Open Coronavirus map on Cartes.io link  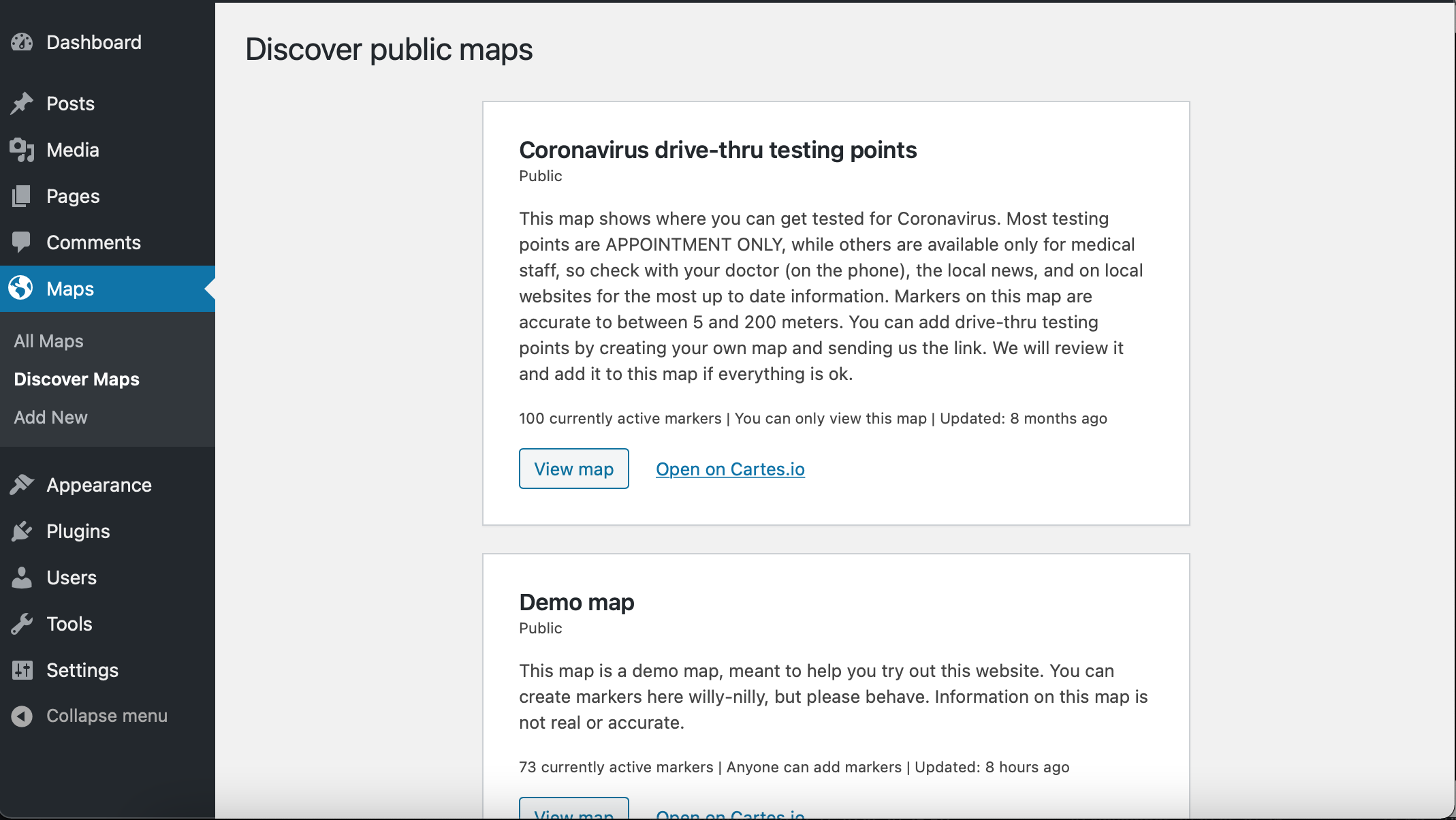(x=730, y=469)
